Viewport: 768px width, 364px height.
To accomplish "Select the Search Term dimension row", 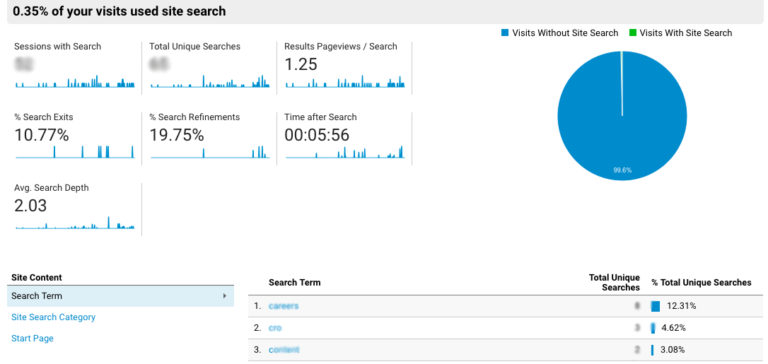I will [120, 296].
